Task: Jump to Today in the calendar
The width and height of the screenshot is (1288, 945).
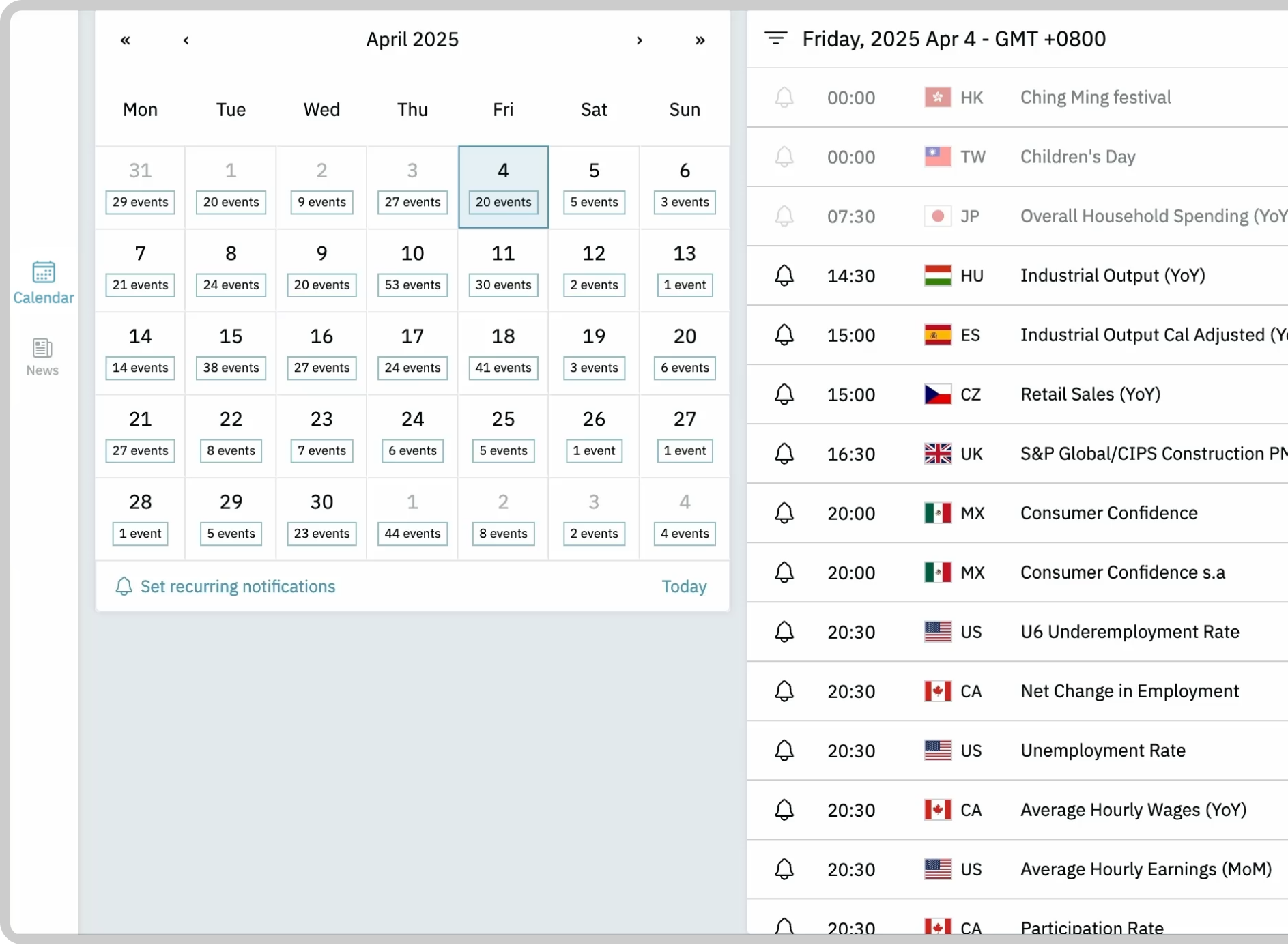Action: 684,587
